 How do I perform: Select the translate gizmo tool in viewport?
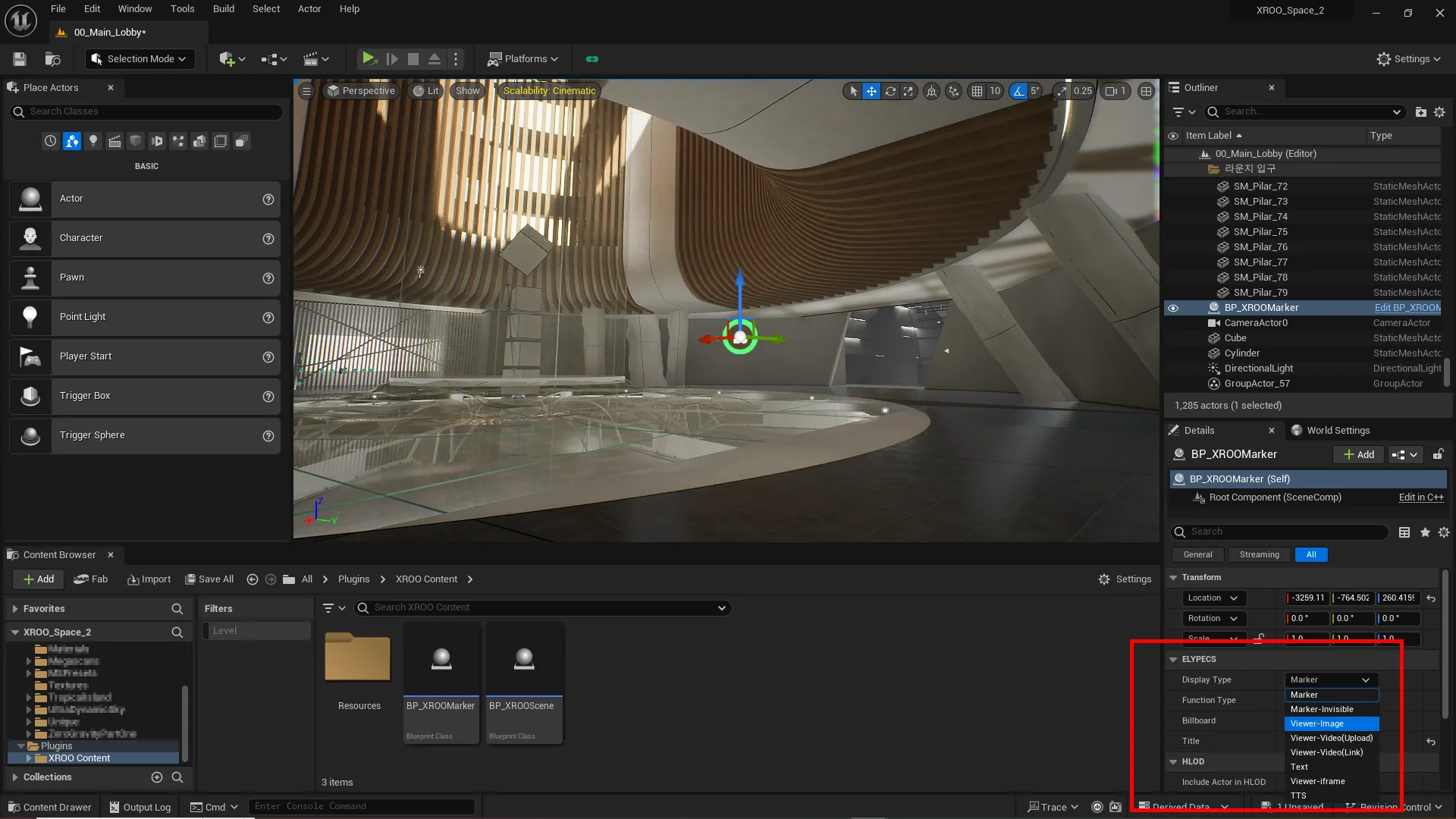click(x=872, y=91)
